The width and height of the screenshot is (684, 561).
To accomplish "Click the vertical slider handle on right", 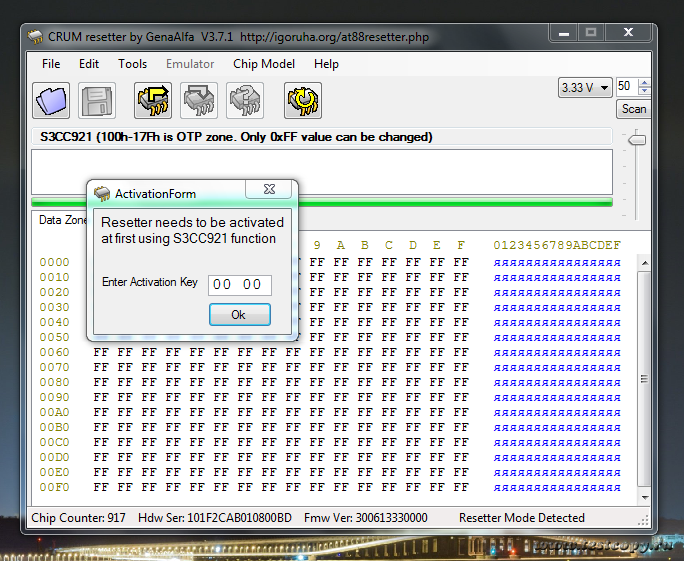I will coord(636,139).
